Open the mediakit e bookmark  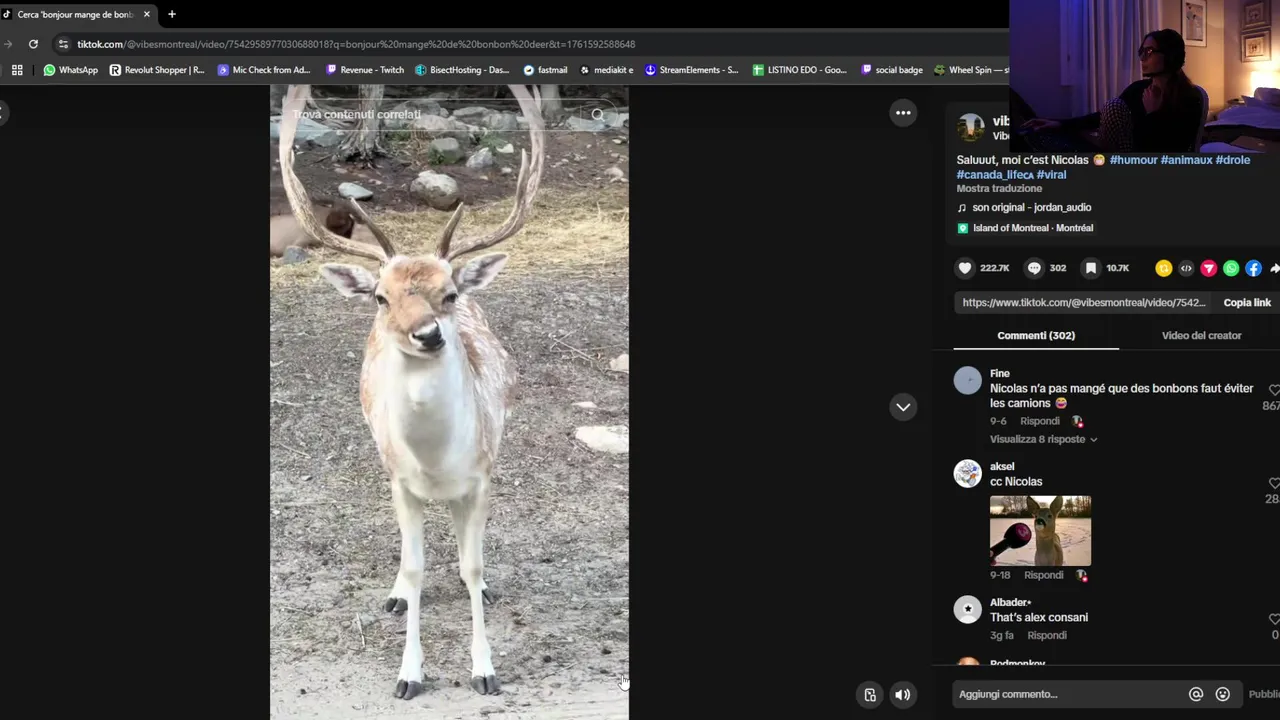[x=606, y=70]
